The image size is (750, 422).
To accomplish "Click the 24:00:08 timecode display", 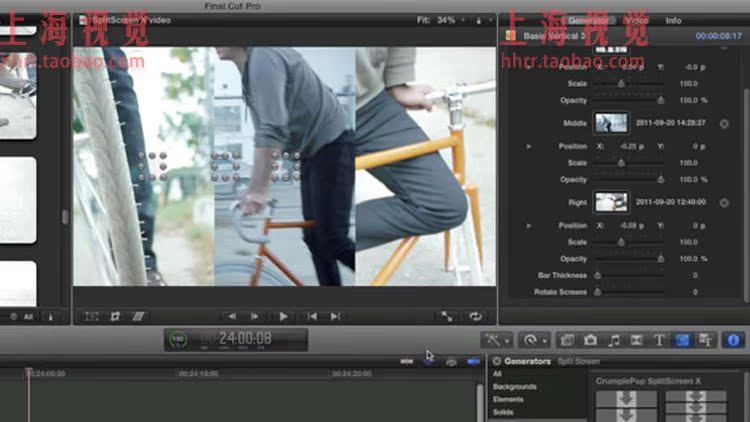I will pos(245,339).
